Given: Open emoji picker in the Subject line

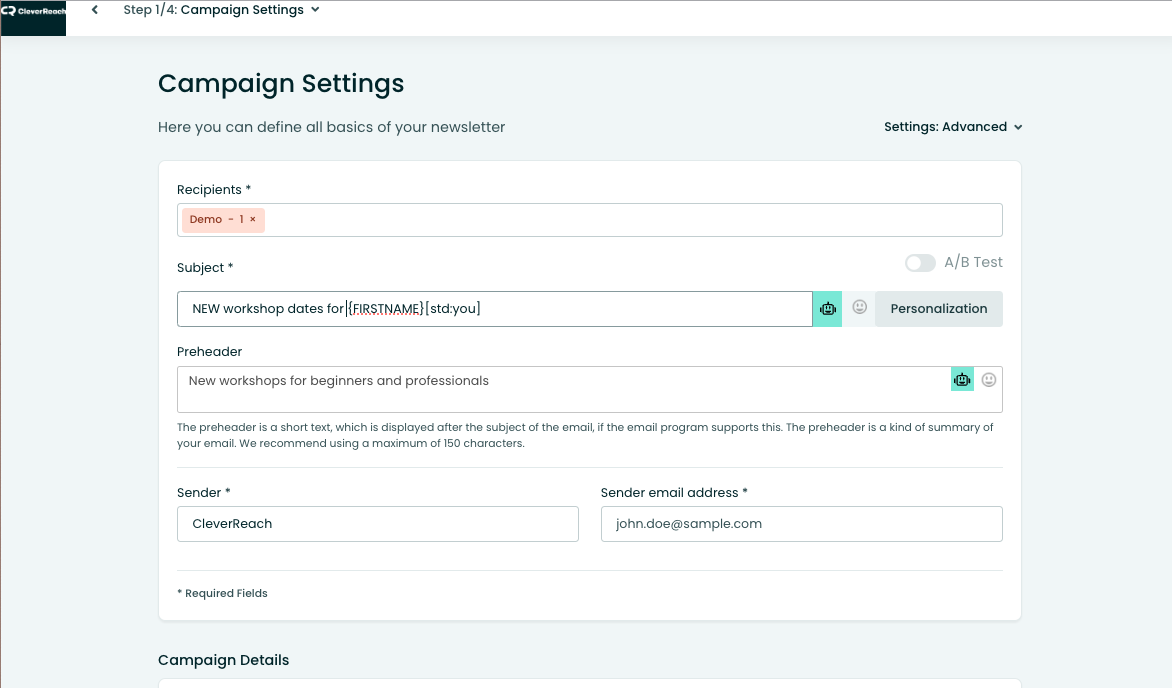Looking at the screenshot, I should pos(859,308).
